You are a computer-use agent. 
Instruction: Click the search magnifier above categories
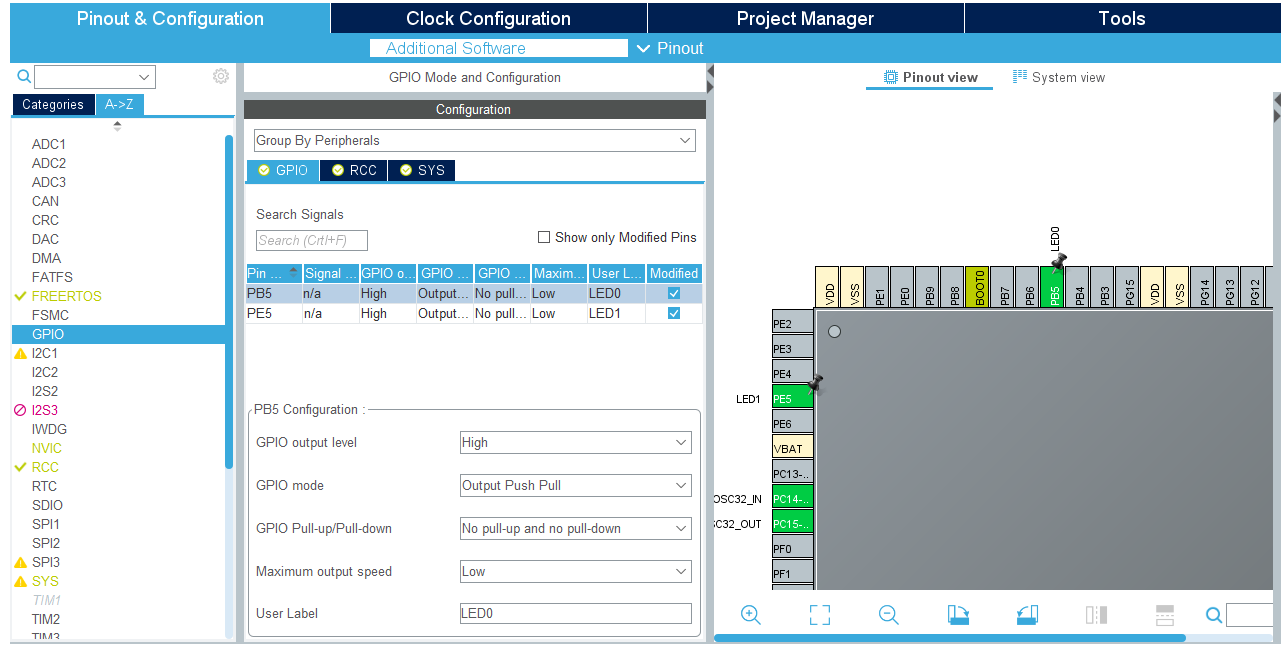click(x=24, y=77)
